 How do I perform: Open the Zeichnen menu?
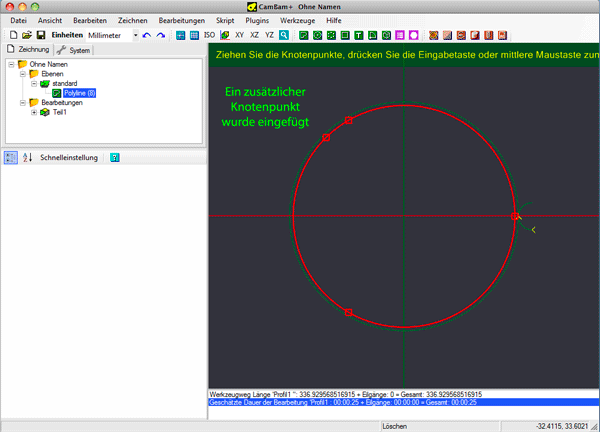click(x=131, y=20)
